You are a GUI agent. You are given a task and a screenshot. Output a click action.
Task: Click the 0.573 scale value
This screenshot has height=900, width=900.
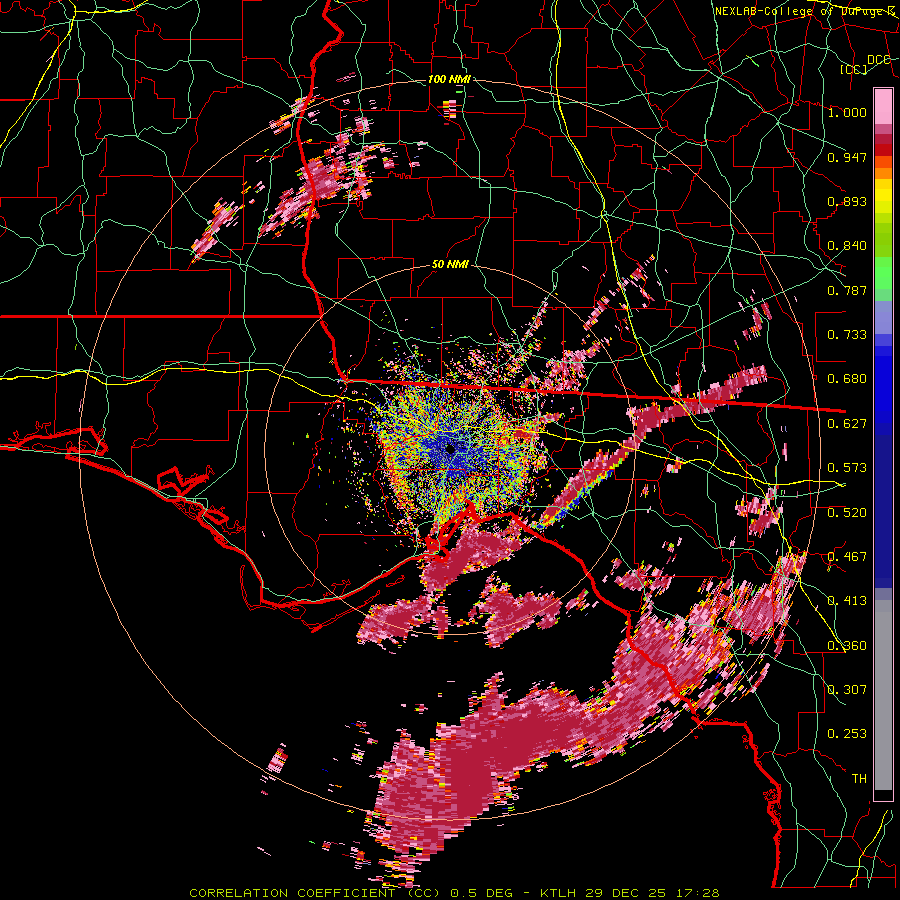point(847,468)
